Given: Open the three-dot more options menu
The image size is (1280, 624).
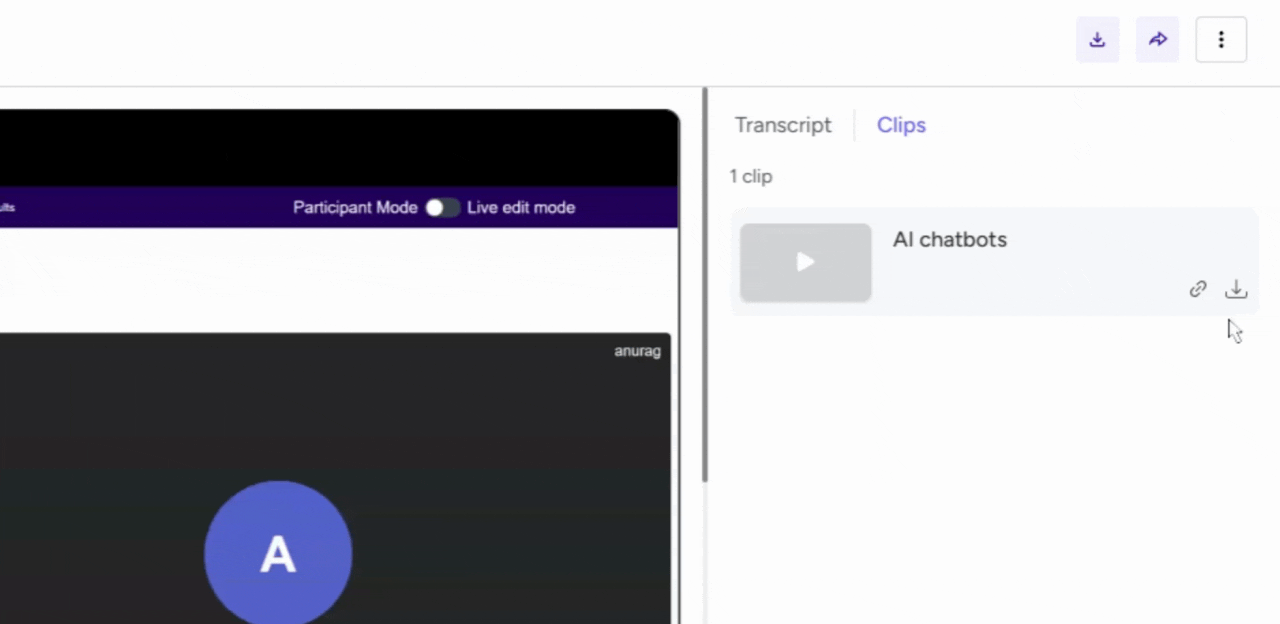Looking at the screenshot, I should tap(1221, 40).
